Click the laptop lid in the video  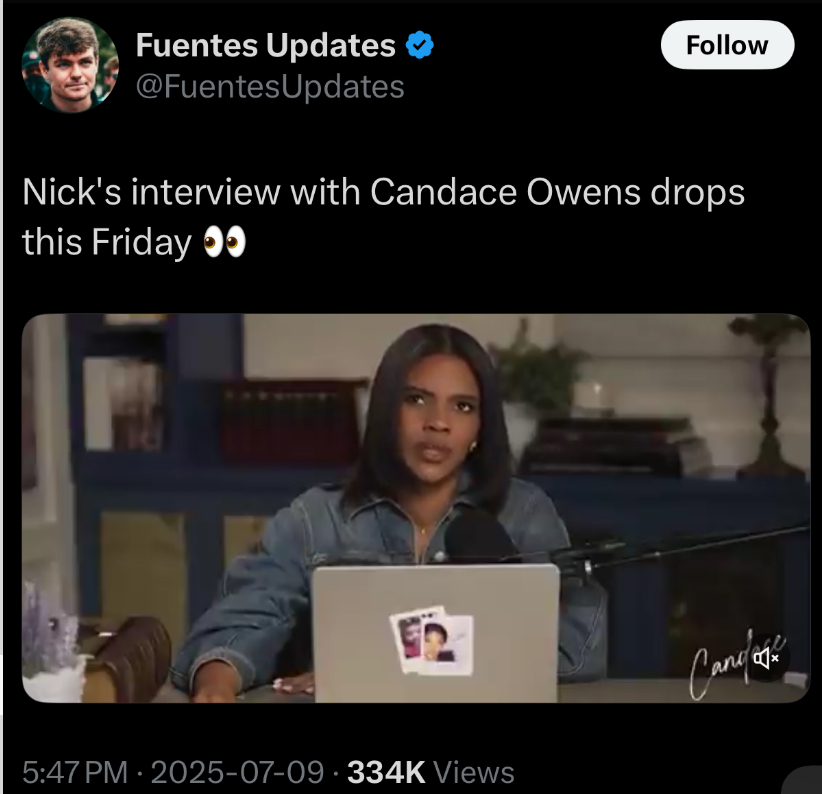pos(436,633)
